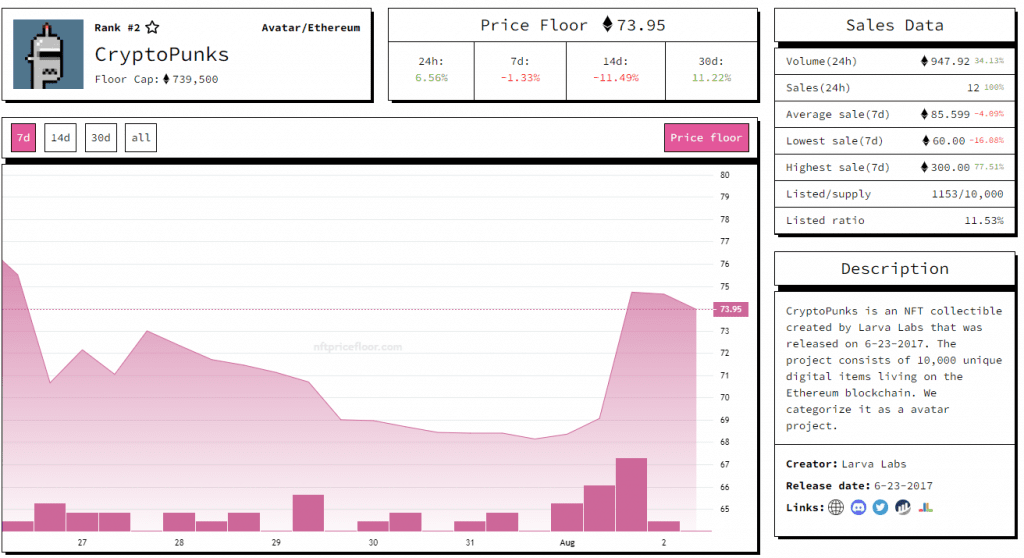The image size is (1024, 558).
Task: Click the Ethereum icon beside price floor value
Action: pyautogui.click(x=607, y=25)
